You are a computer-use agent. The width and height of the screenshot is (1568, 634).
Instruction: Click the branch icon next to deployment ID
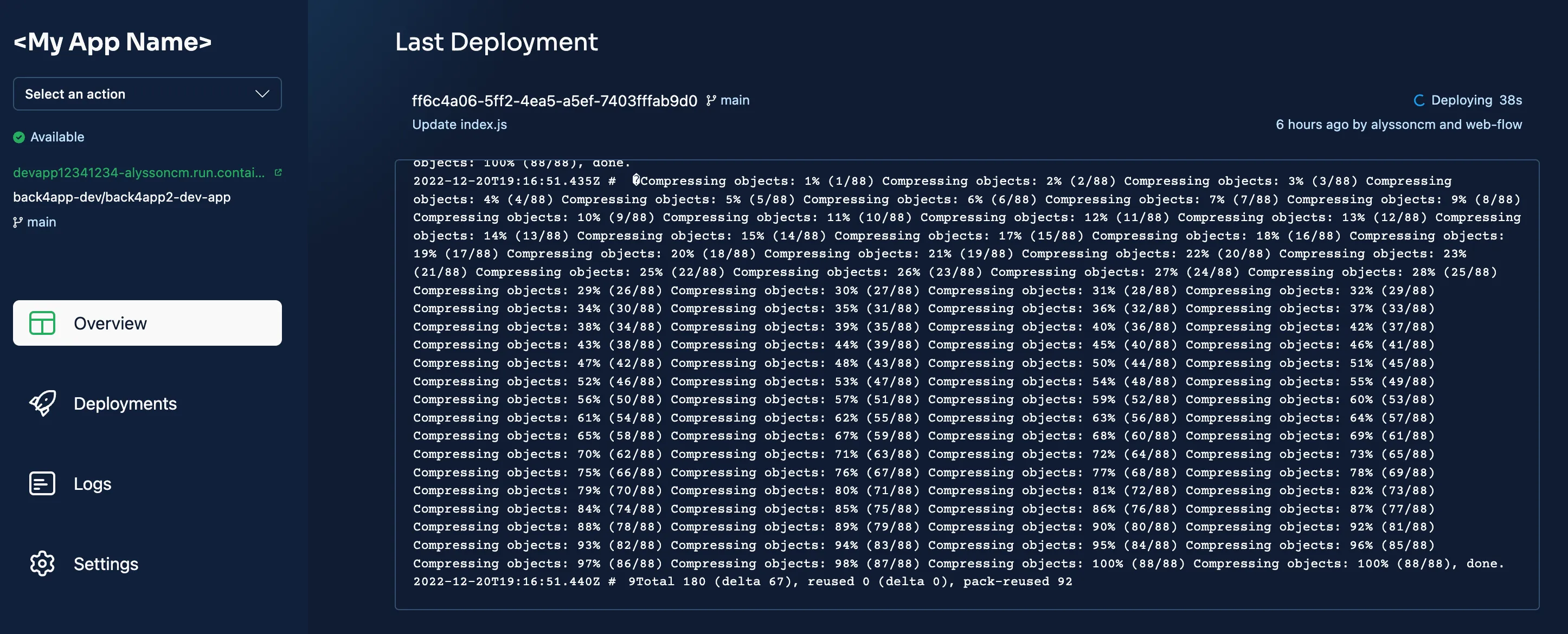click(x=711, y=100)
